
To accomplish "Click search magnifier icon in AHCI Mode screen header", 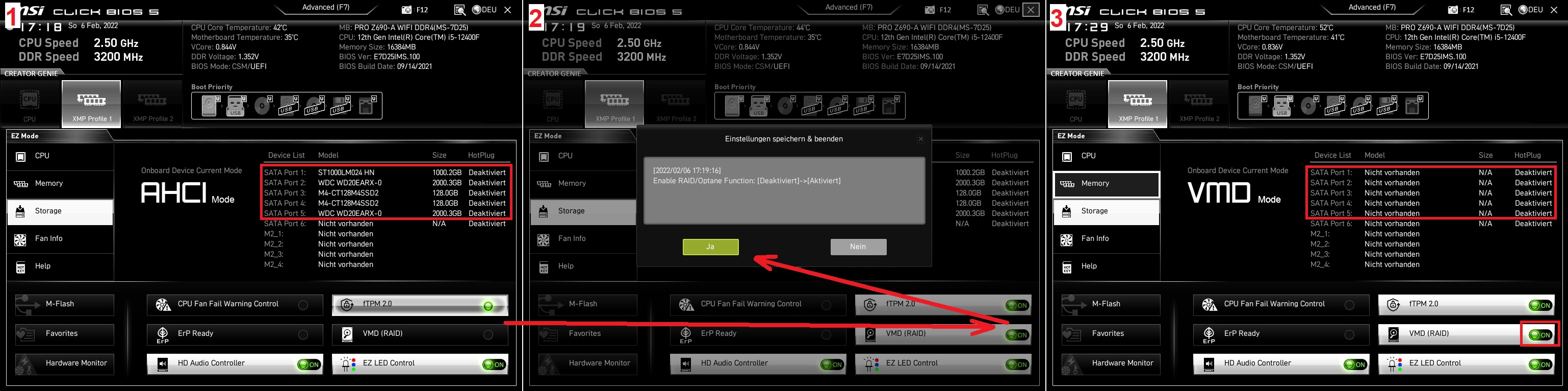I will pos(459,10).
